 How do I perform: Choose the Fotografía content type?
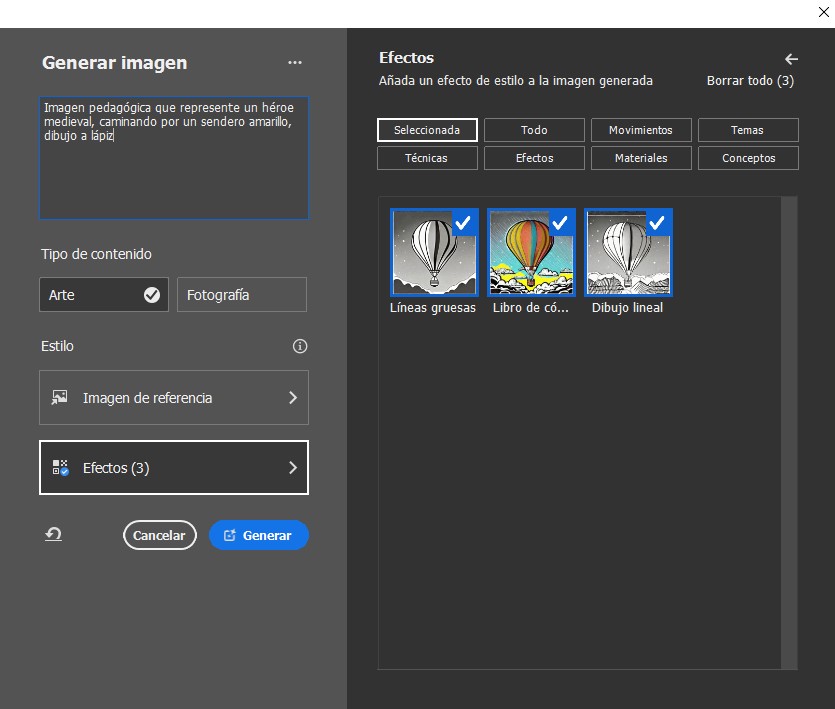point(241,295)
